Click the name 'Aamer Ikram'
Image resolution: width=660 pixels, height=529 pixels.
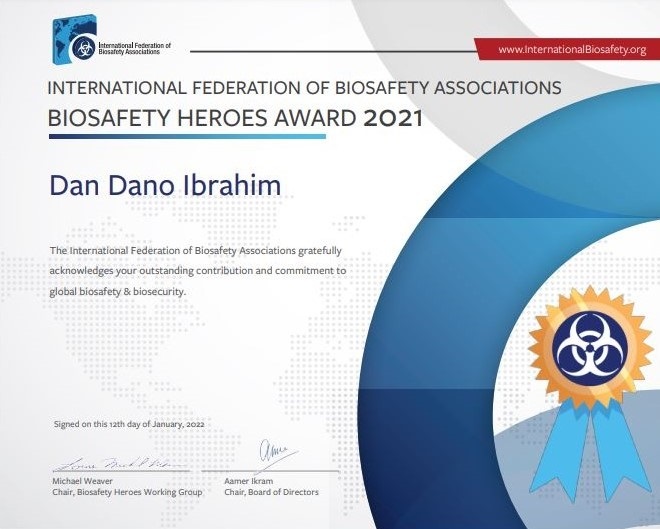pos(249,481)
